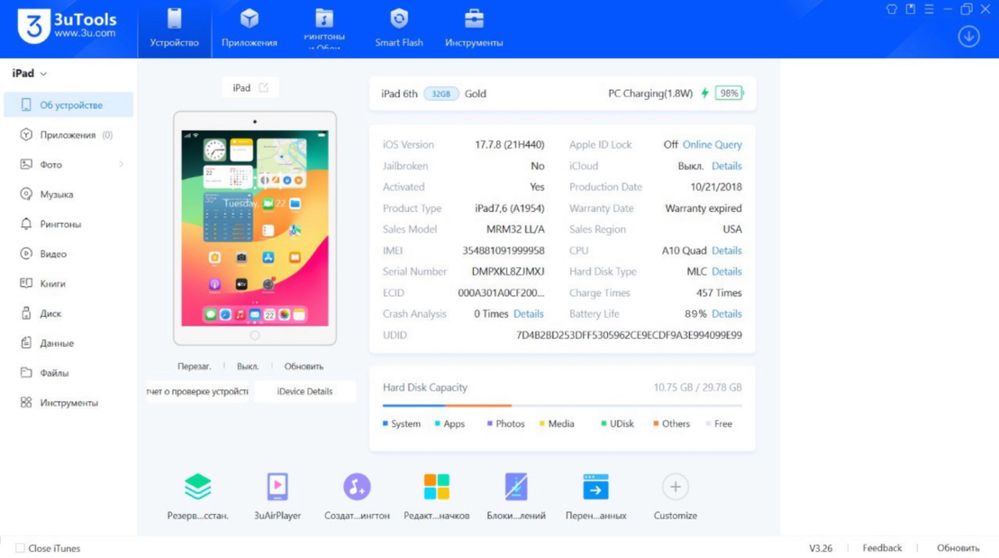Click the IMEI value 354881091999958
999x558 pixels.
click(503, 250)
